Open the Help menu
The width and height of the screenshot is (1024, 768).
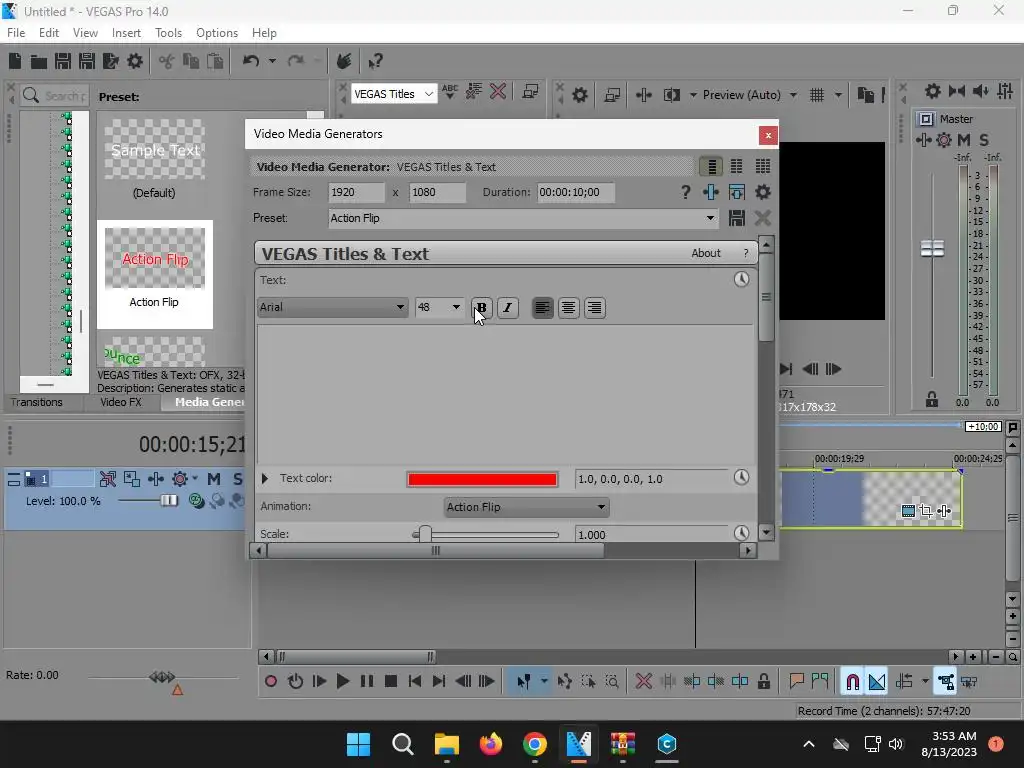(264, 33)
